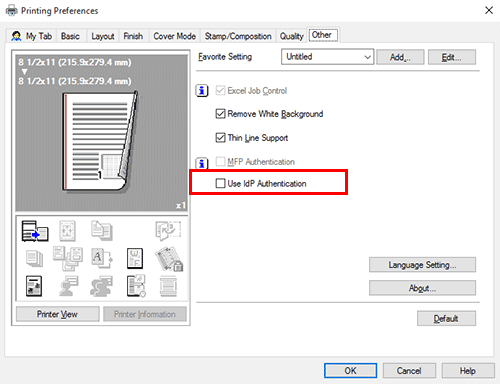Click the greyed booklet fold icon with dashed outline
Image resolution: width=500 pixels, height=384 pixels.
click(168, 231)
